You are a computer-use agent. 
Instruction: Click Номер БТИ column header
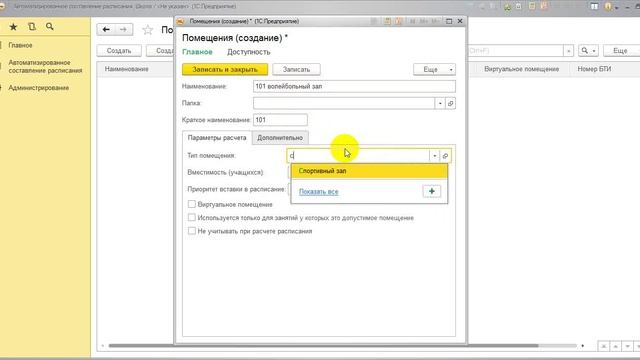click(594, 69)
